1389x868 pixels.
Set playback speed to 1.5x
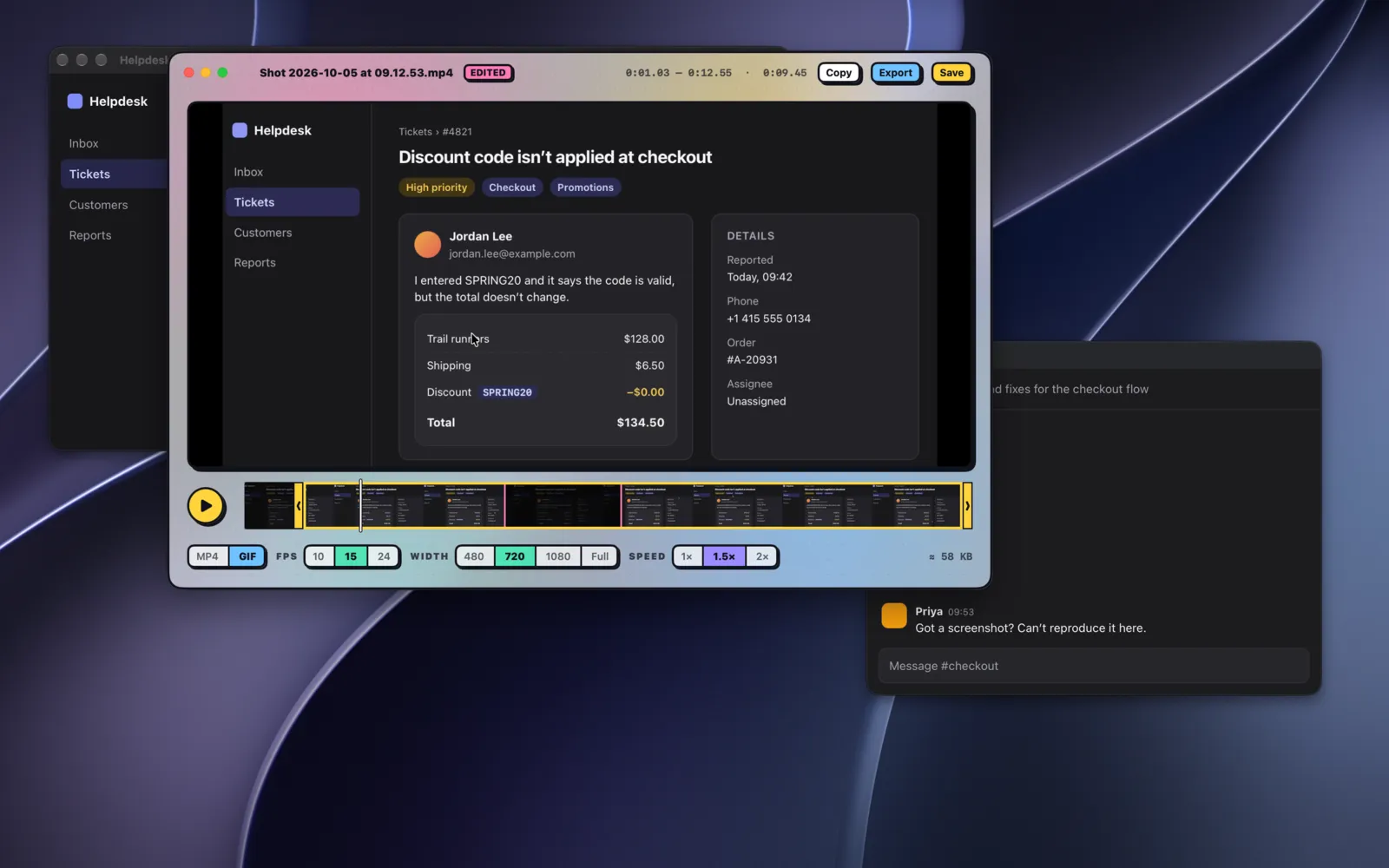(724, 556)
